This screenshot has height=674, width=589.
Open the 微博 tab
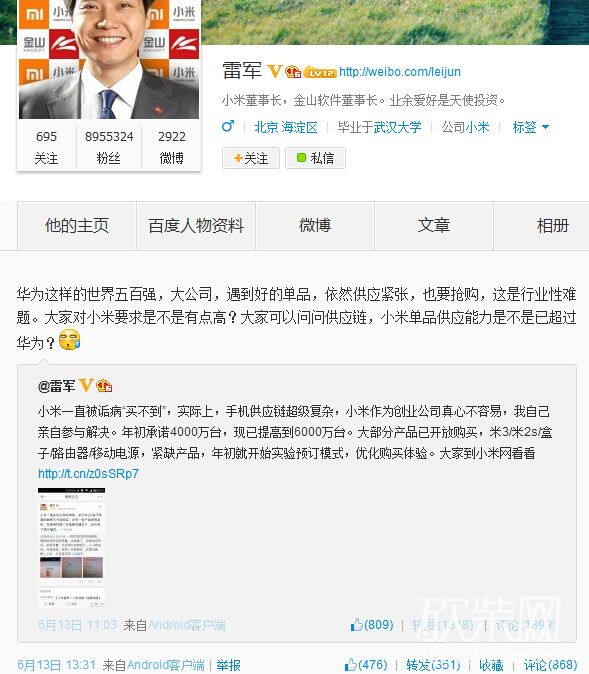click(315, 225)
